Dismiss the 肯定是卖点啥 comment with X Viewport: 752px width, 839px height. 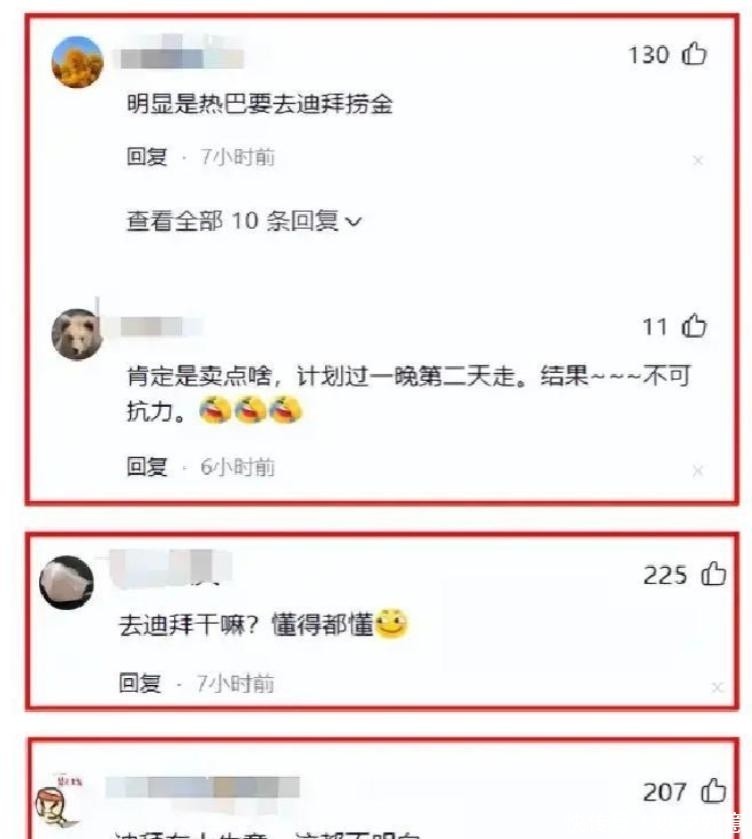click(697, 470)
